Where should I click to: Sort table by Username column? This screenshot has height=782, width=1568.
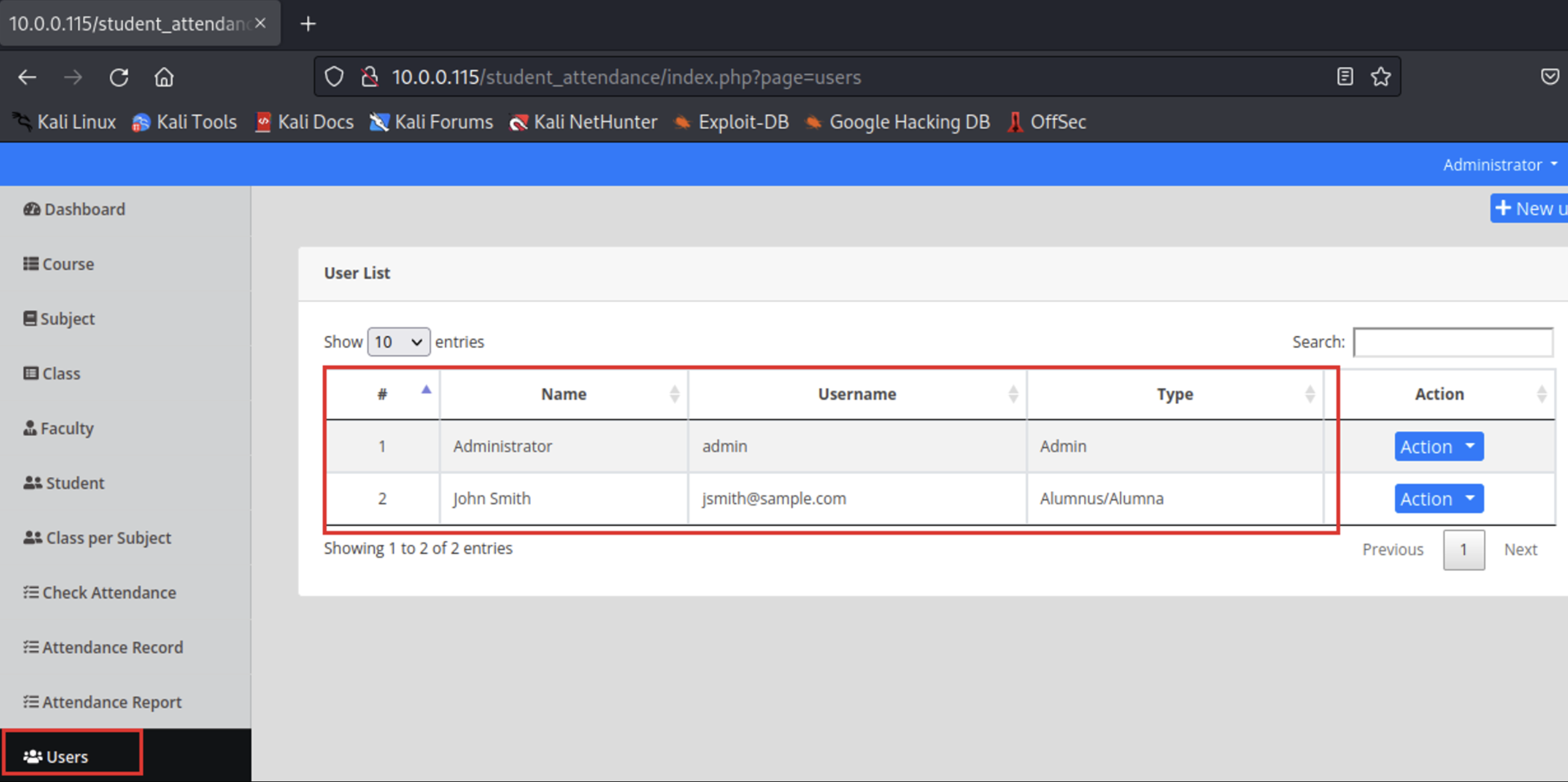pyautogui.click(x=857, y=394)
